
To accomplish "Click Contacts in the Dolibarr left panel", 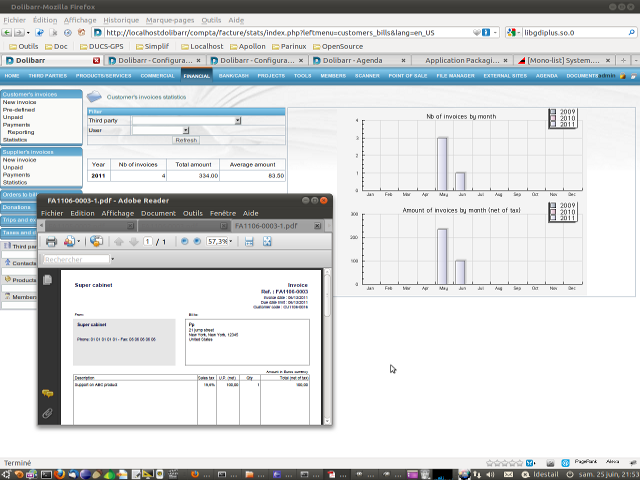I will pyautogui.click(x=24, y=263).
